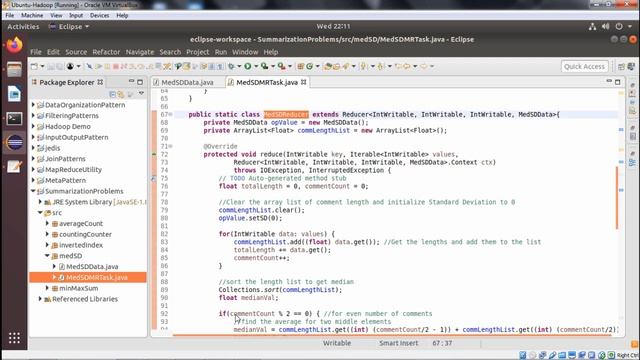Viewport: 640px width, 360px height.
Task: Click the Coverage run icon
Action: click(264, 66)
